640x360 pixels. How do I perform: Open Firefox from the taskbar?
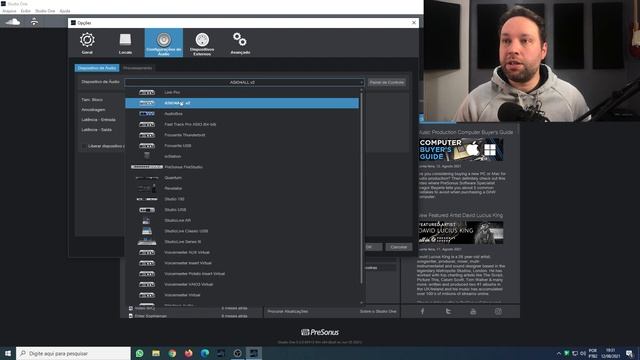pos(189,353)
